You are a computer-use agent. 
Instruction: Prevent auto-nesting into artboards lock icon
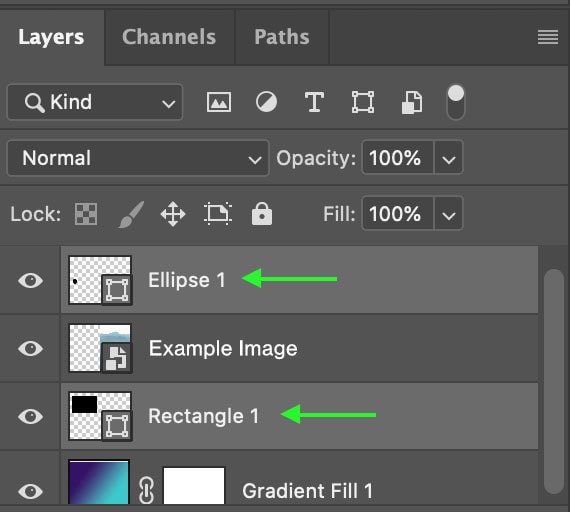(218, 214)
